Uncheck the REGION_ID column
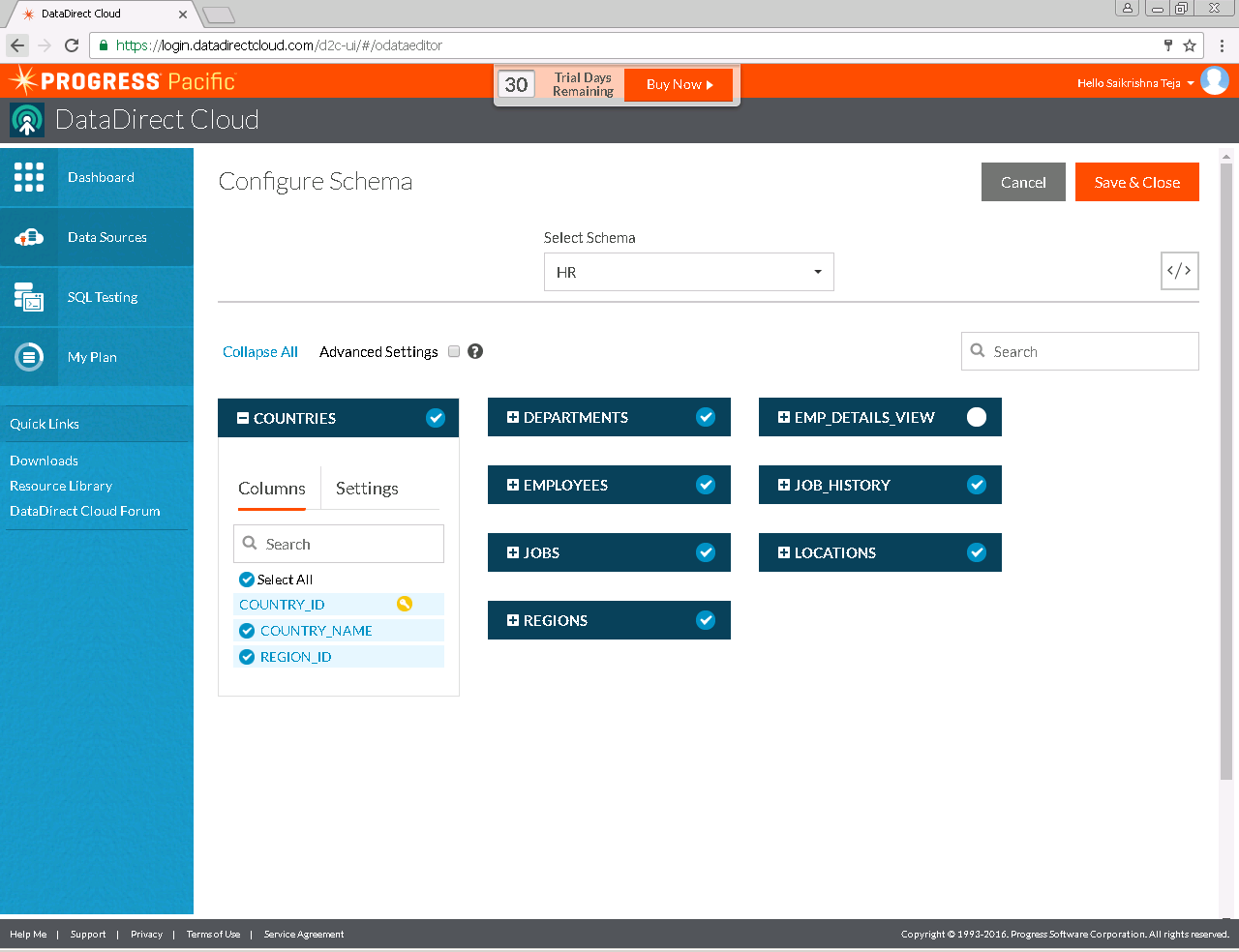The height and width of the screenshot is (952, 1239). tap(247, 656)
